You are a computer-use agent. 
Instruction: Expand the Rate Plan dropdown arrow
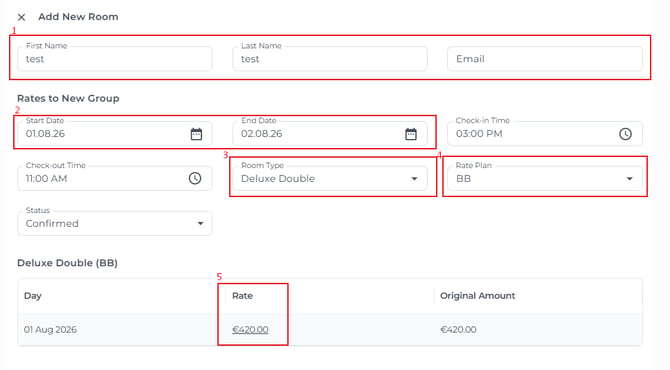(x=629, y=179)
